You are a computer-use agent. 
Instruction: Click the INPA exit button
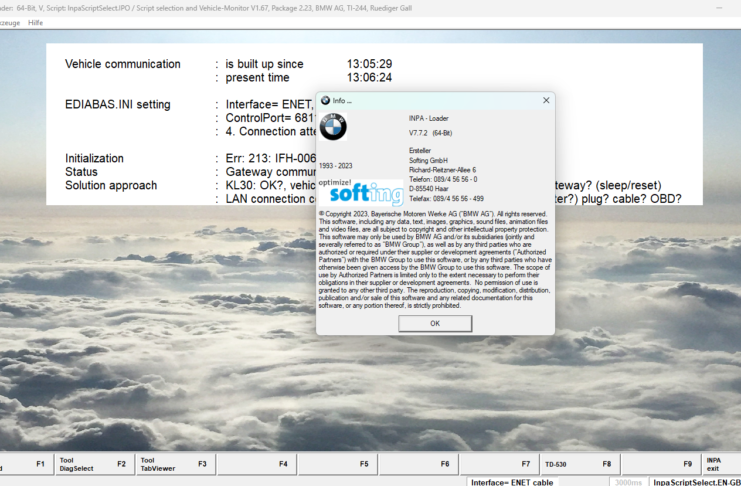pos(722,464)
